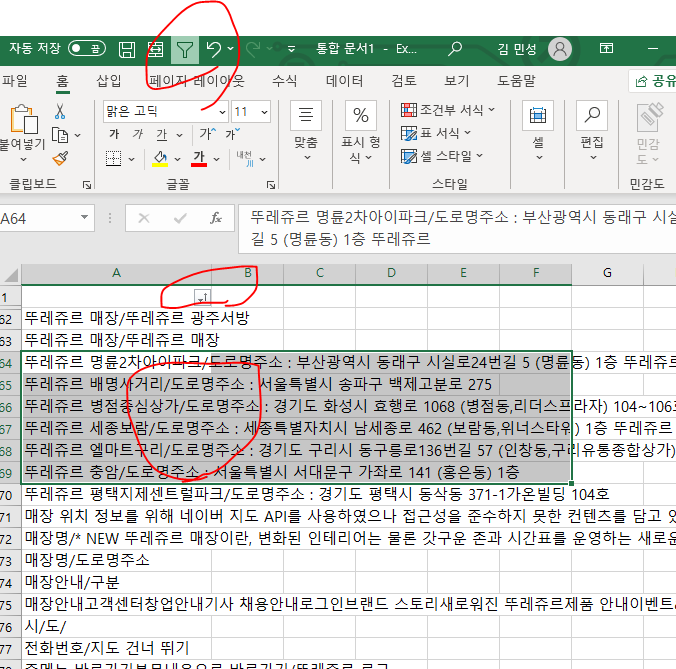The height and width of the screenshot is (669, 676).
Task: Open the 도움말 ribbon tab
Action: click(516, 81)
